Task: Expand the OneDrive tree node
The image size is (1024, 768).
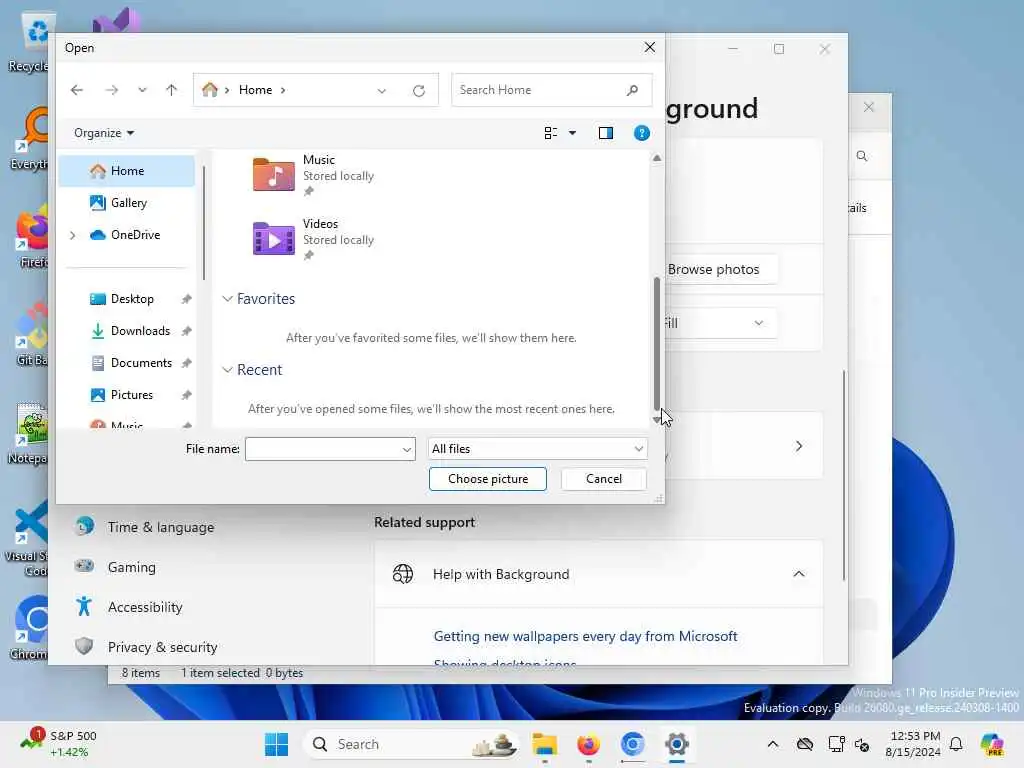Action: point(72,235)
